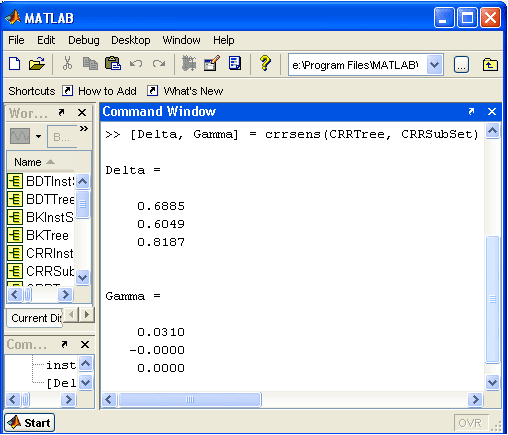
Task: Undock the Workspace panel
Action: pyautogui.click(x=61, y=112)
